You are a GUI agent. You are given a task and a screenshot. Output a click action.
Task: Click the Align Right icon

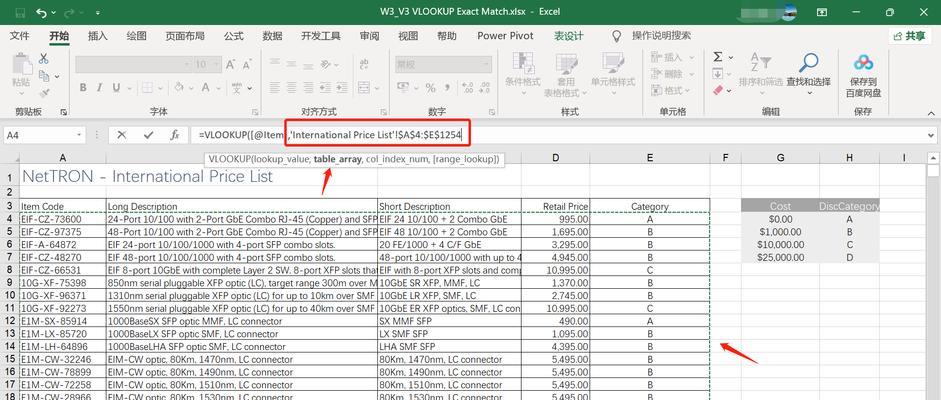(x=307, y=88)
